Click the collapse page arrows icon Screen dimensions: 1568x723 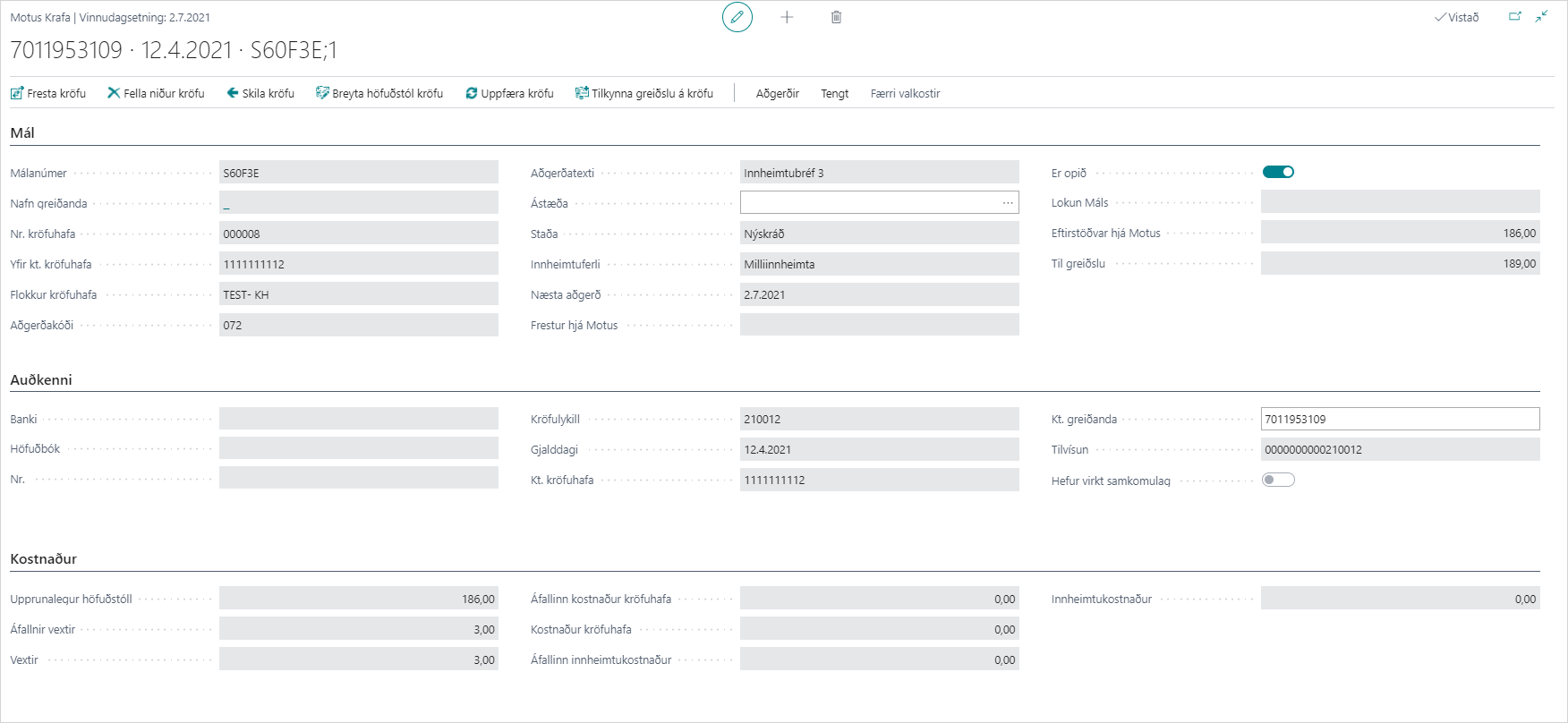(1541, 17)
